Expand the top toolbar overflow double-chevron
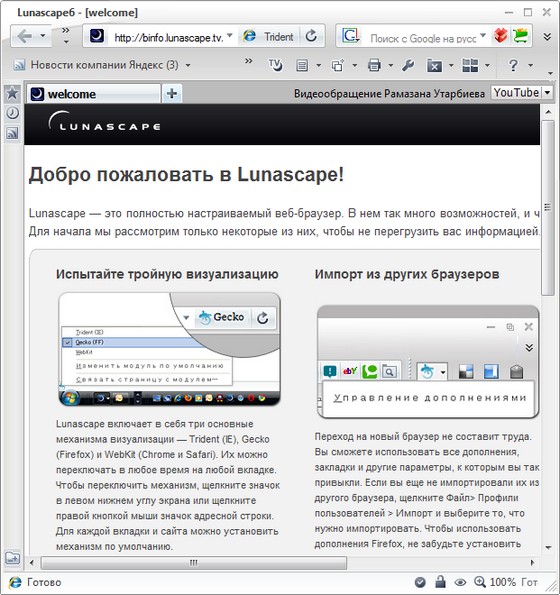 click(547, 37)
